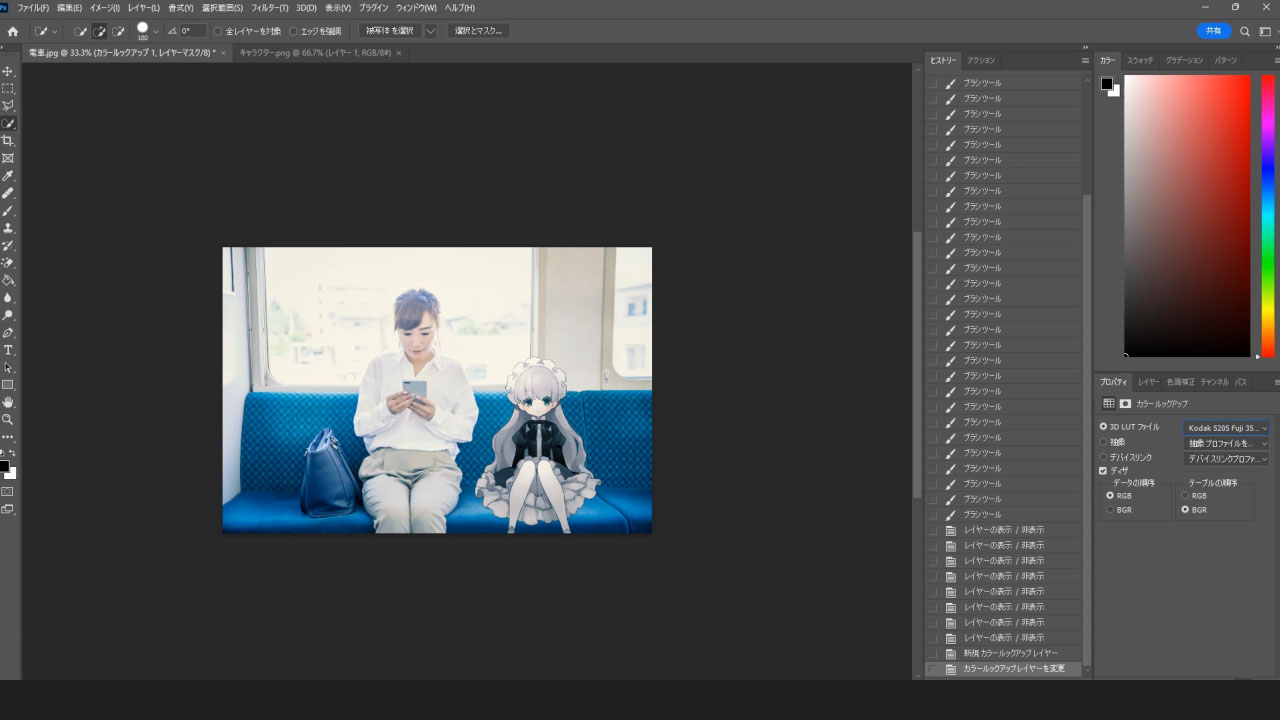This screenshot has height=720, width=1280.
Task: Select the Path Selection tool
Action: click(8, 368)
